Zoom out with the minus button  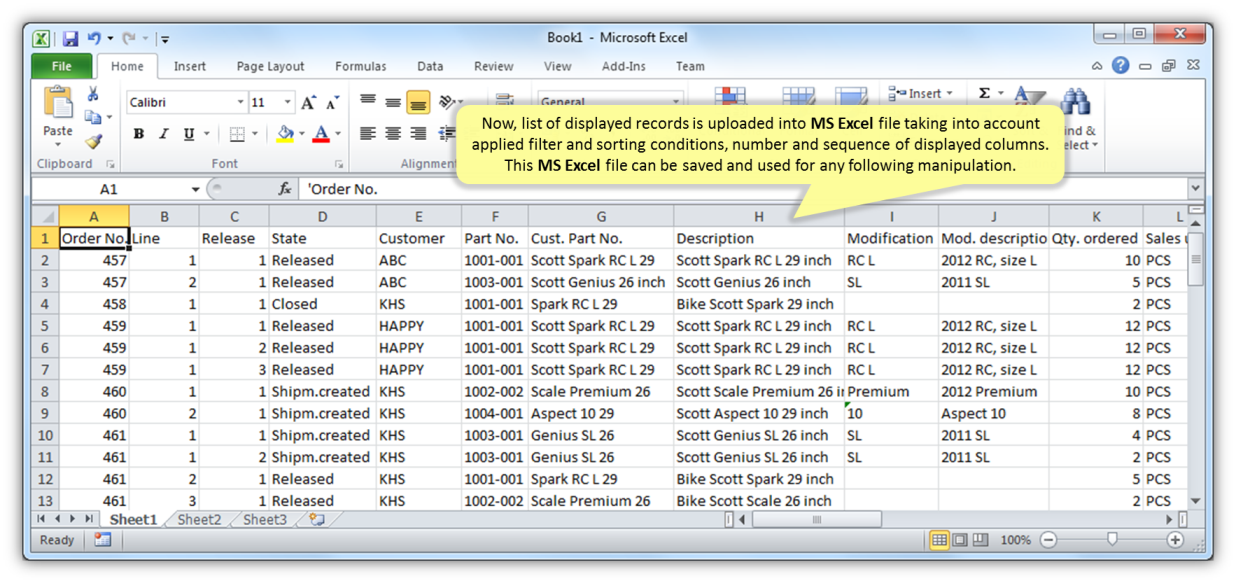[x=1048, y=540]
